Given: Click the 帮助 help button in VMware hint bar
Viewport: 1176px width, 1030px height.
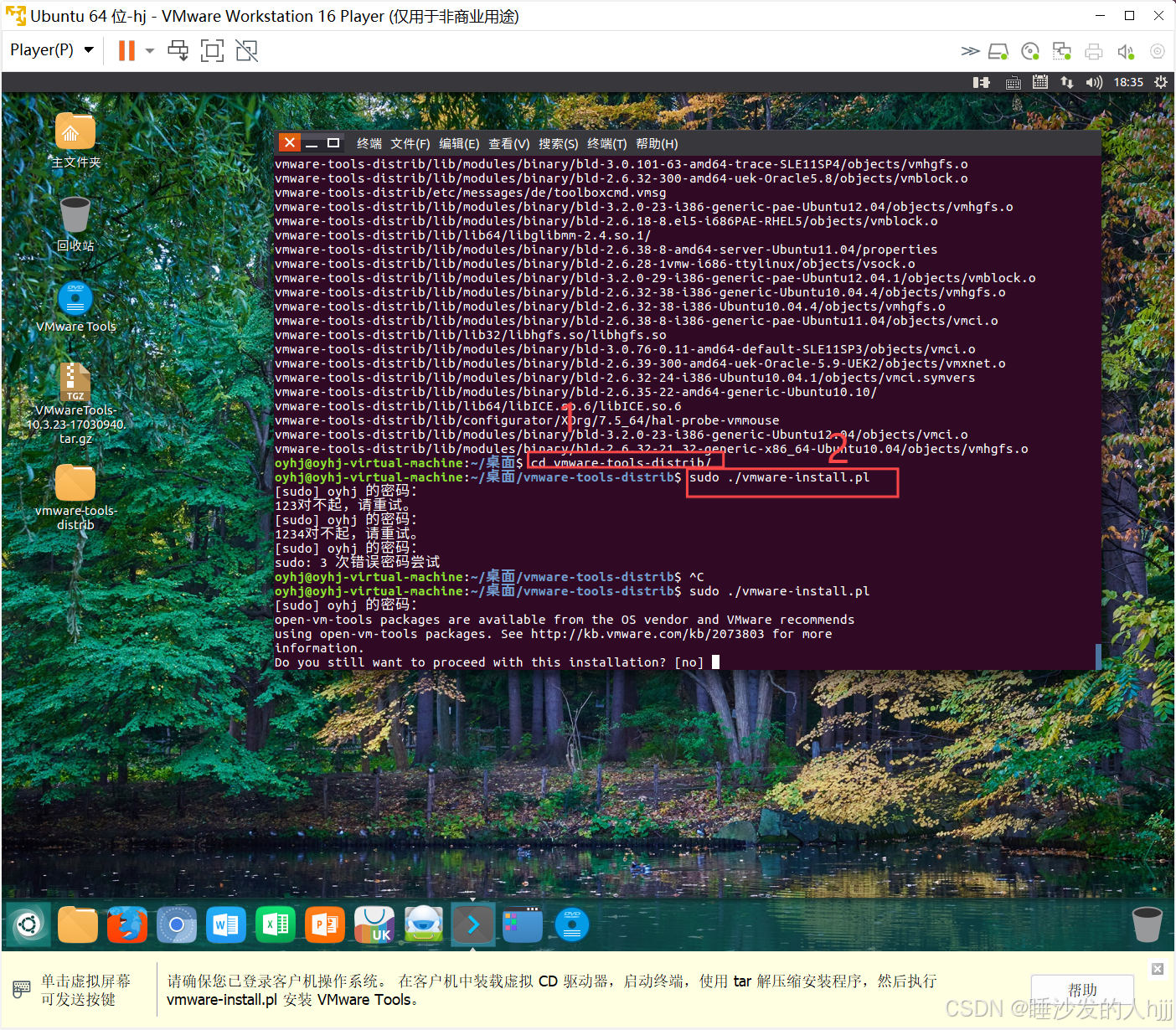Looking at the screenshot, I should coord(1082,990).
